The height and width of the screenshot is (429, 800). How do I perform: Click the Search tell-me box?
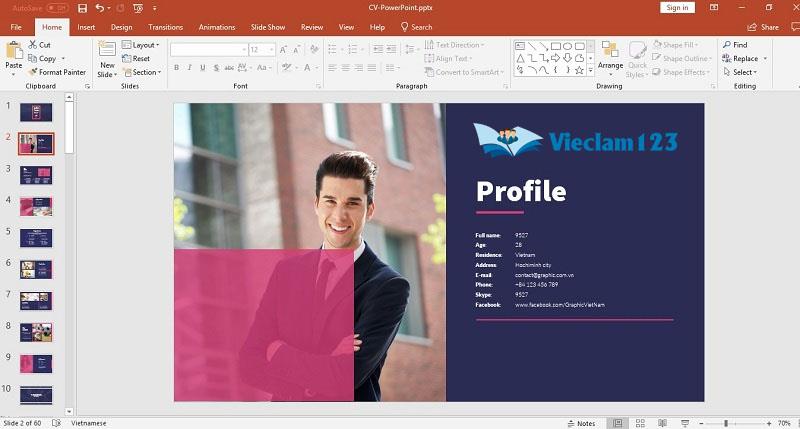click(x=416, y=27)
